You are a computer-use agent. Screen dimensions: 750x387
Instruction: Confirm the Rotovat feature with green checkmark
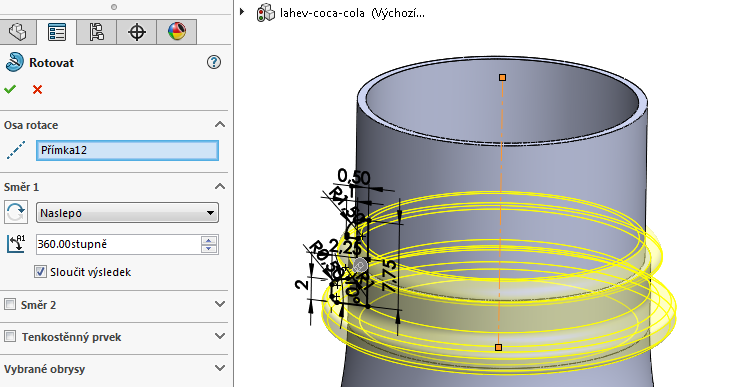point(10,89)
